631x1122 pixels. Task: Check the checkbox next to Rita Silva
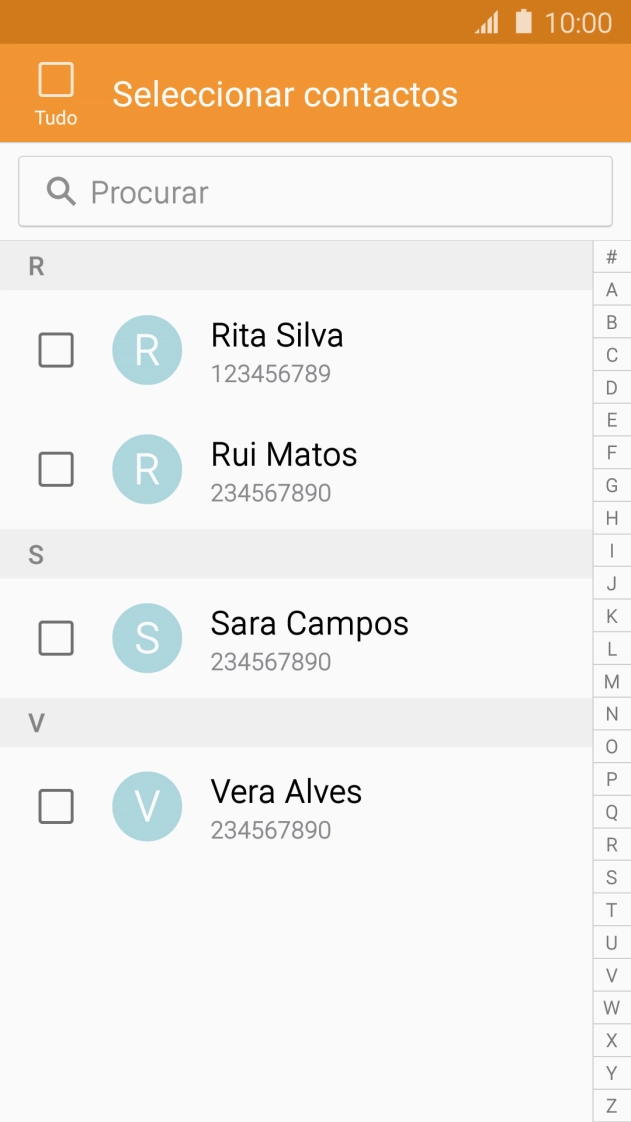click(x=55, y=350)
